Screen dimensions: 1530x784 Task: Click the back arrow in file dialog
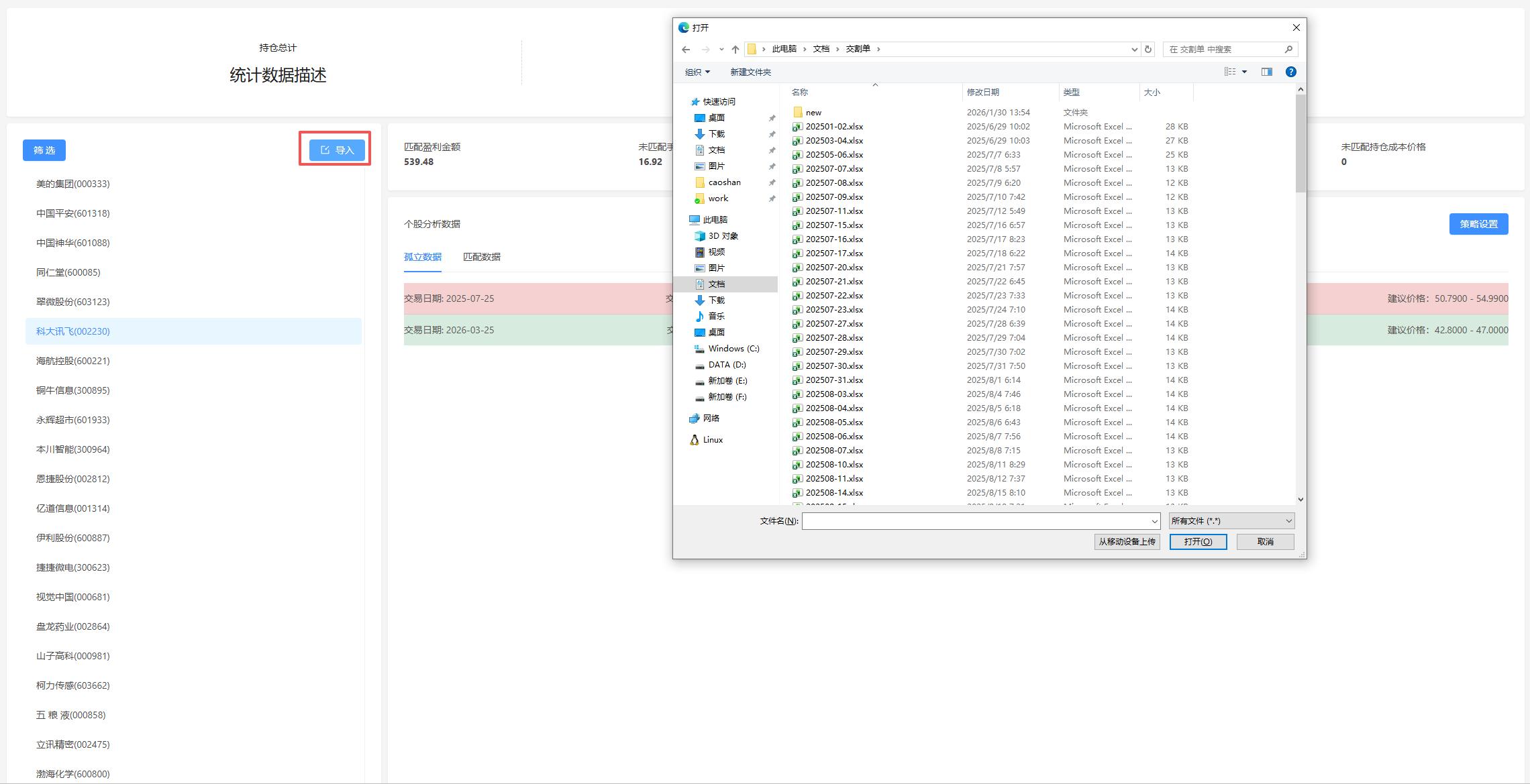click(685, 49)
